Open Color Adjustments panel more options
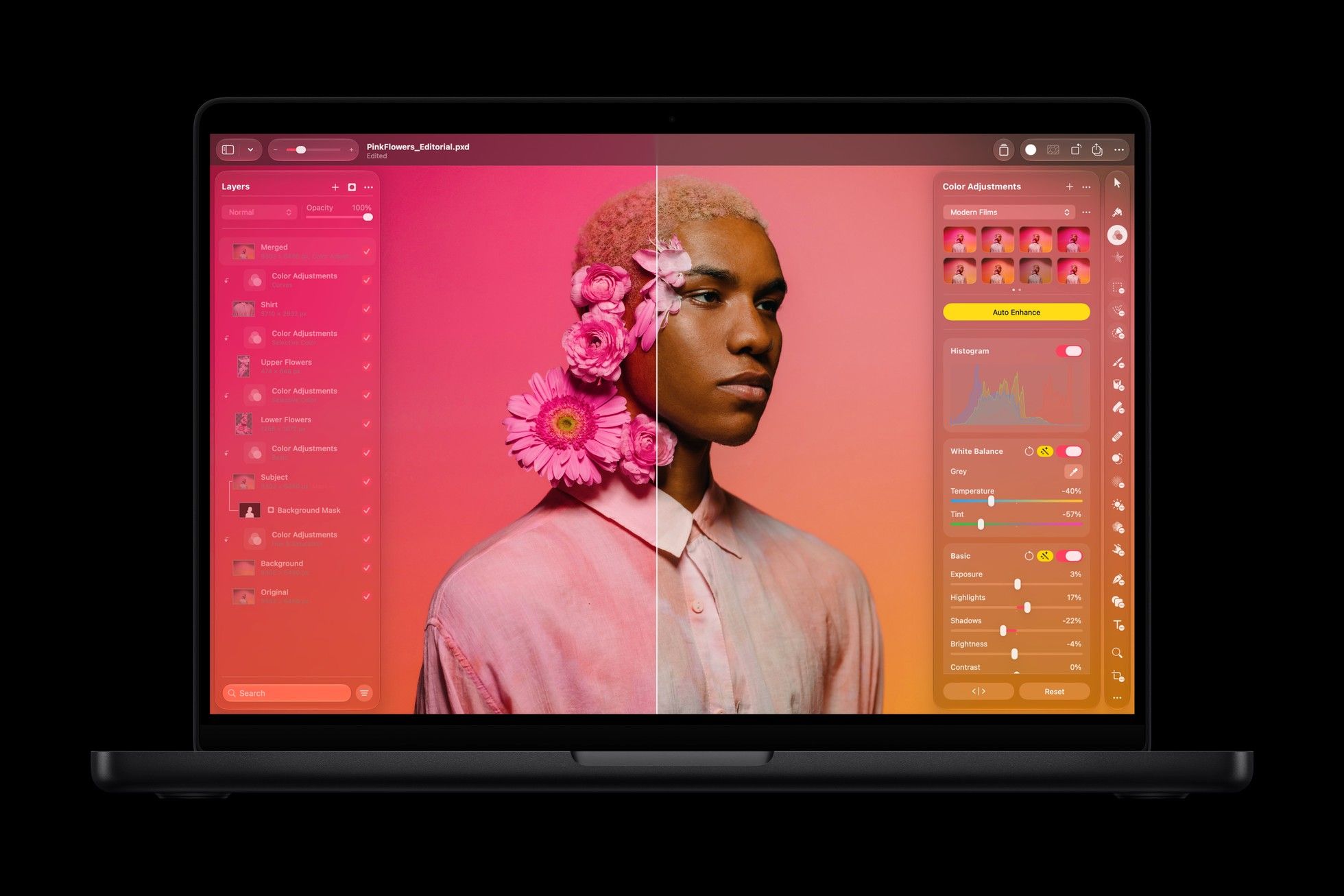This screenshot has height=896, width=1344. click(1086, 187)
